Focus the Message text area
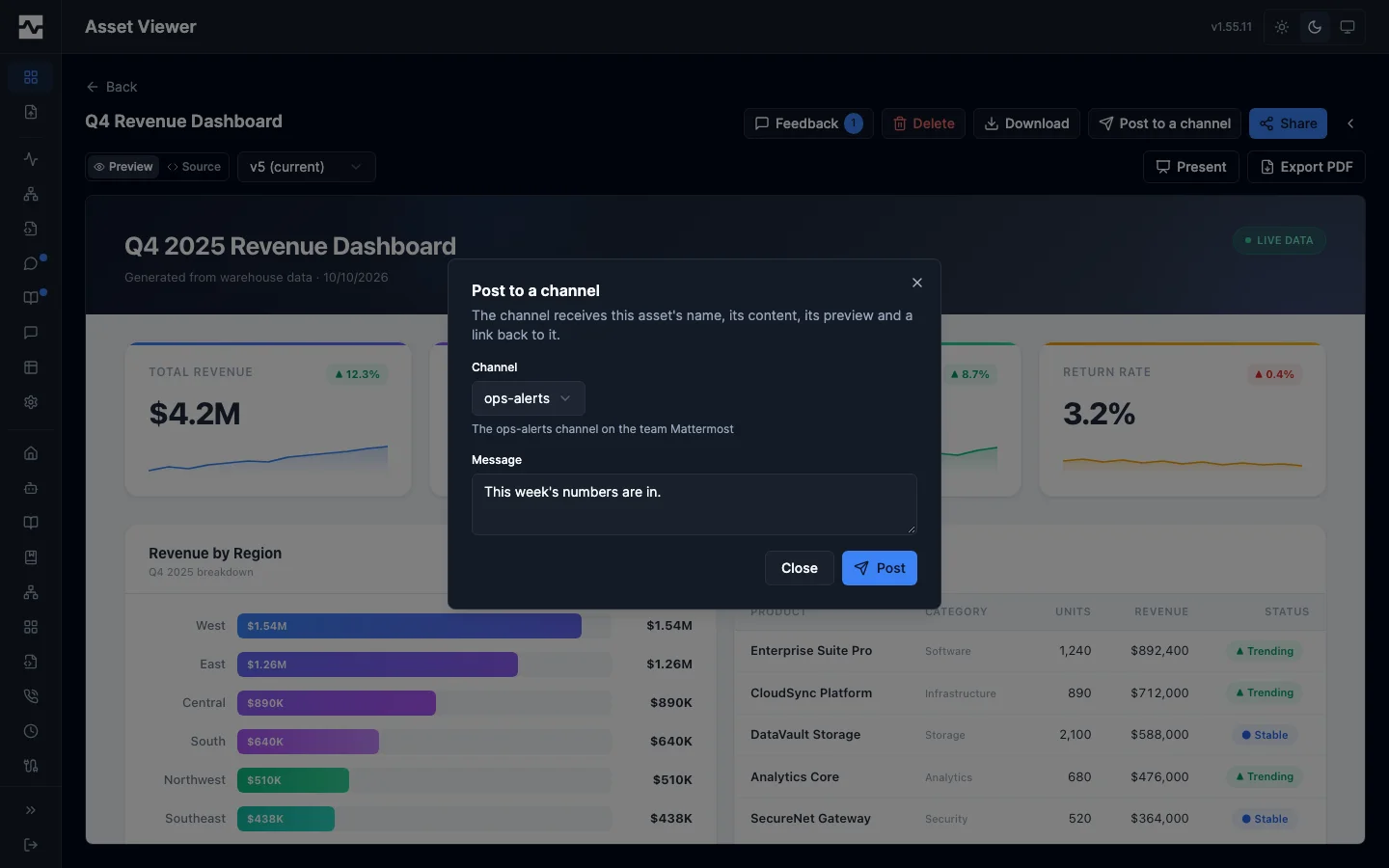Viewport: 1389px width, 868px height. tap(694, 504)
